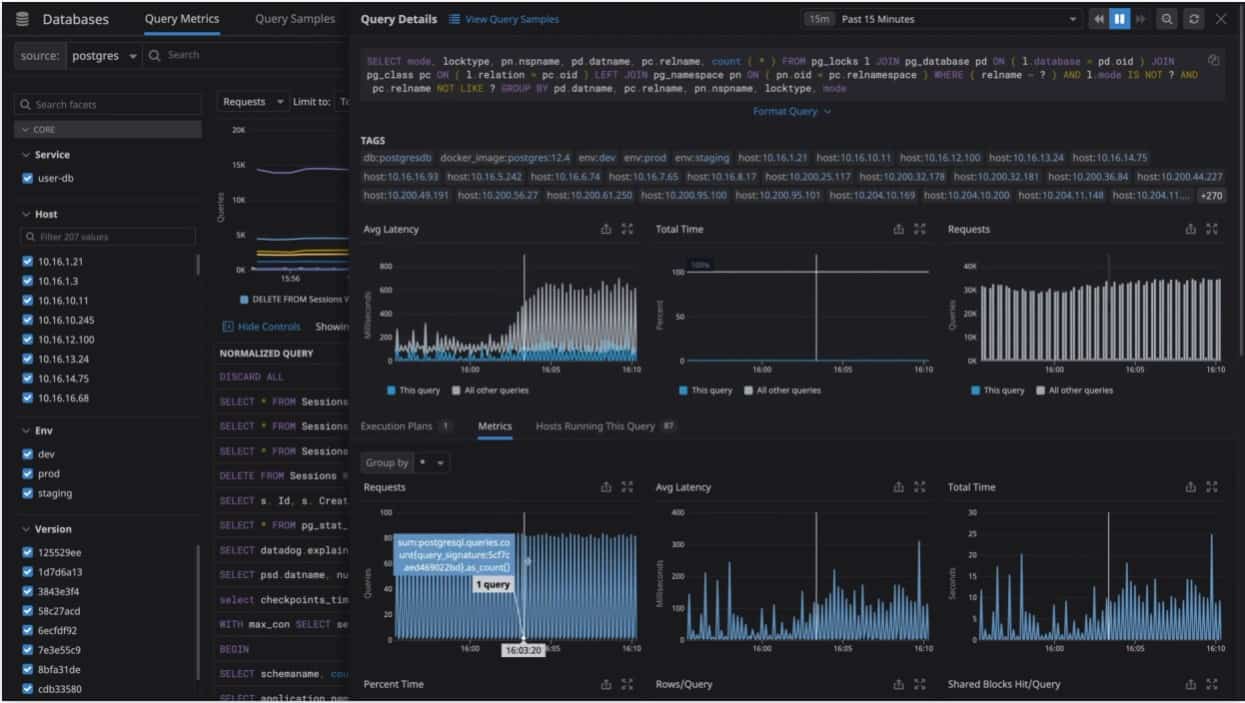This screenshot has width=1245, height=703.
Task: Uncheck the staging environment checkbox
Action: pos(28,493)
